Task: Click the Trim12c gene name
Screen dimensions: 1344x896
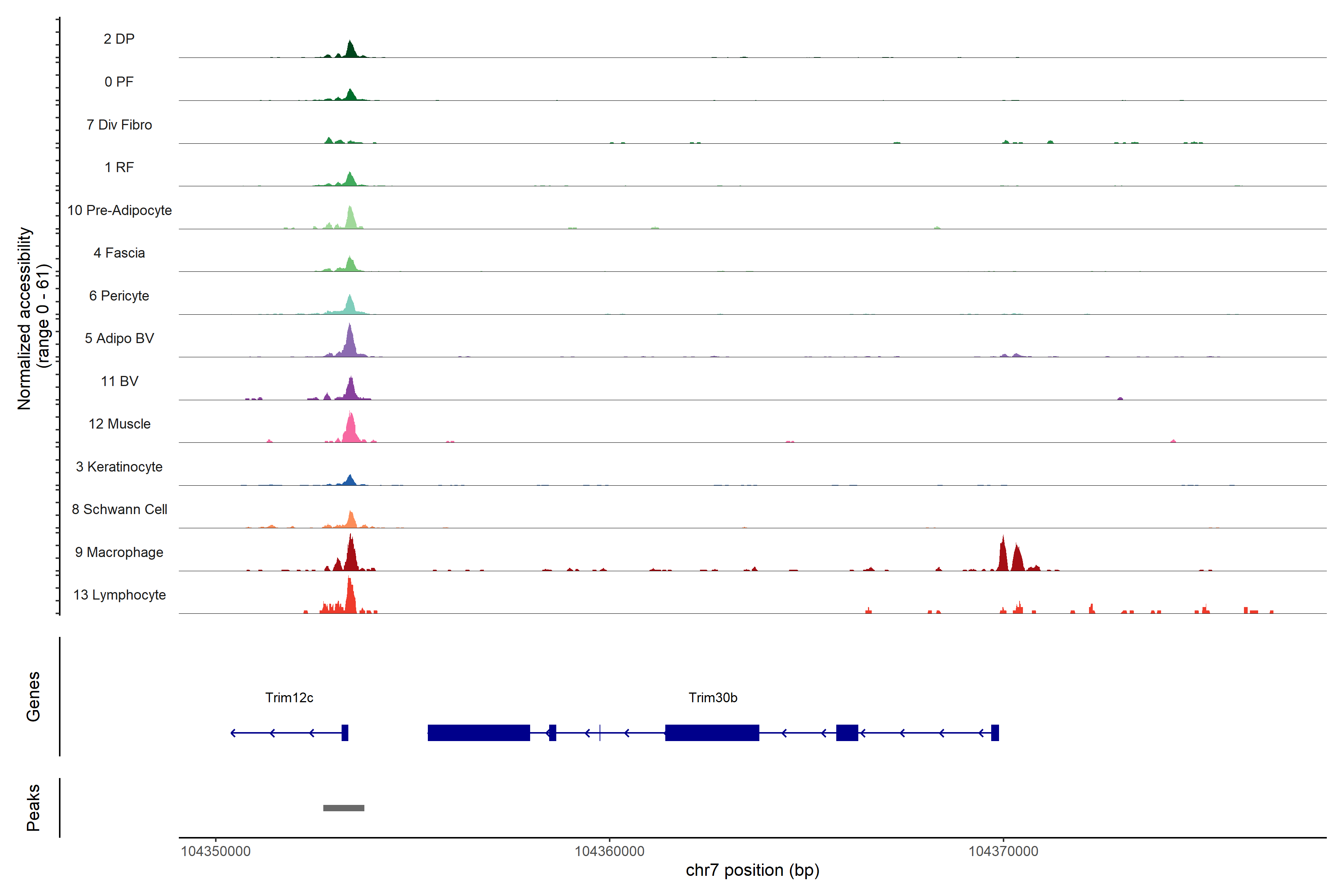Action: click(289, 698)
